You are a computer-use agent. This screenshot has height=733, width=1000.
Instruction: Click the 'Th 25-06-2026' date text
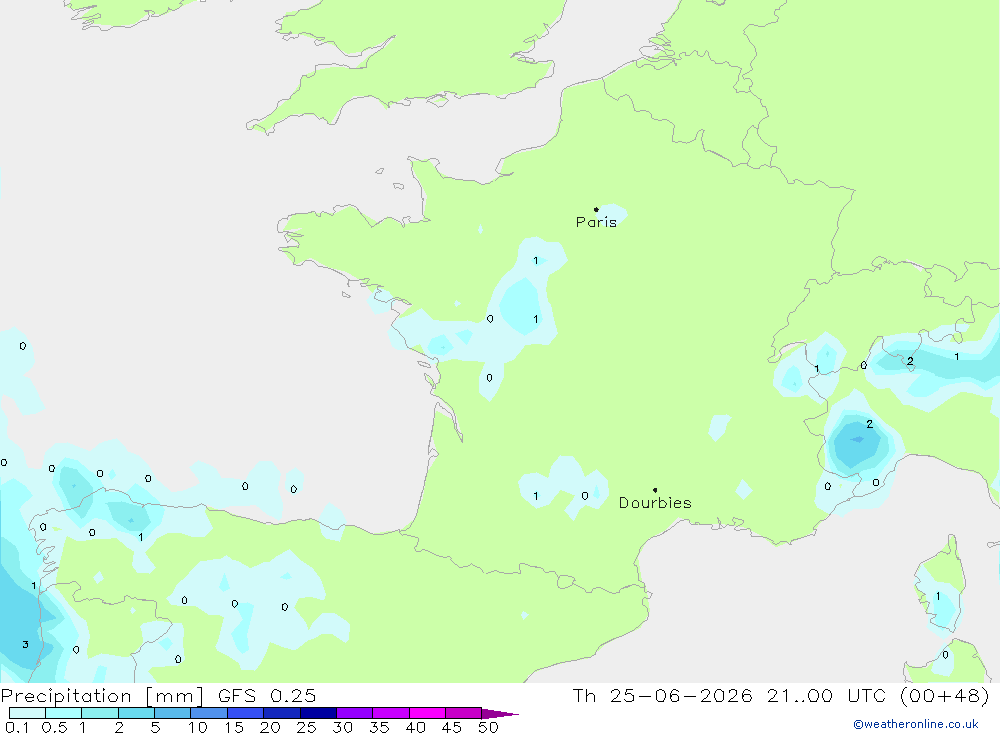(x=662, y=695)
